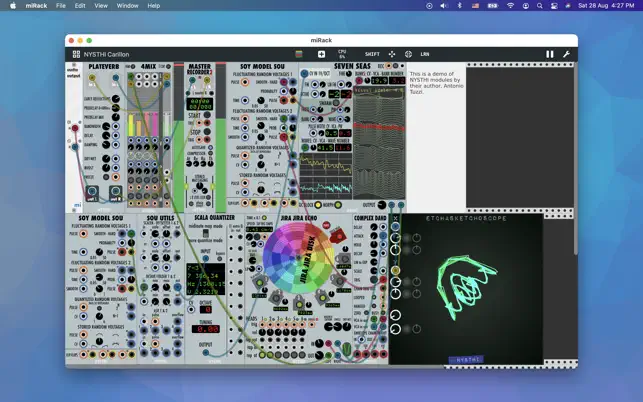Open the Edit menu
Image resolution: width=643 pixels, height=402 pixels.
[x=80, y=6]
